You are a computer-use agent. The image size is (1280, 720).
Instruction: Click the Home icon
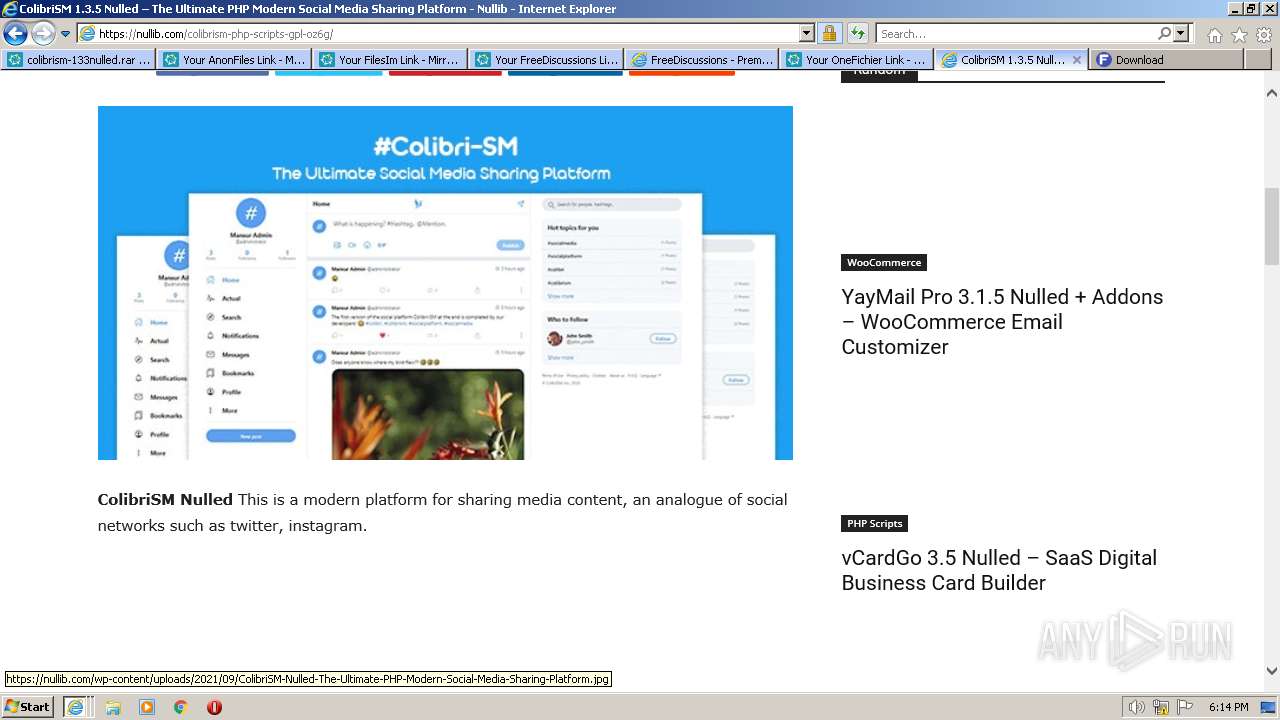pos(1214,35)
